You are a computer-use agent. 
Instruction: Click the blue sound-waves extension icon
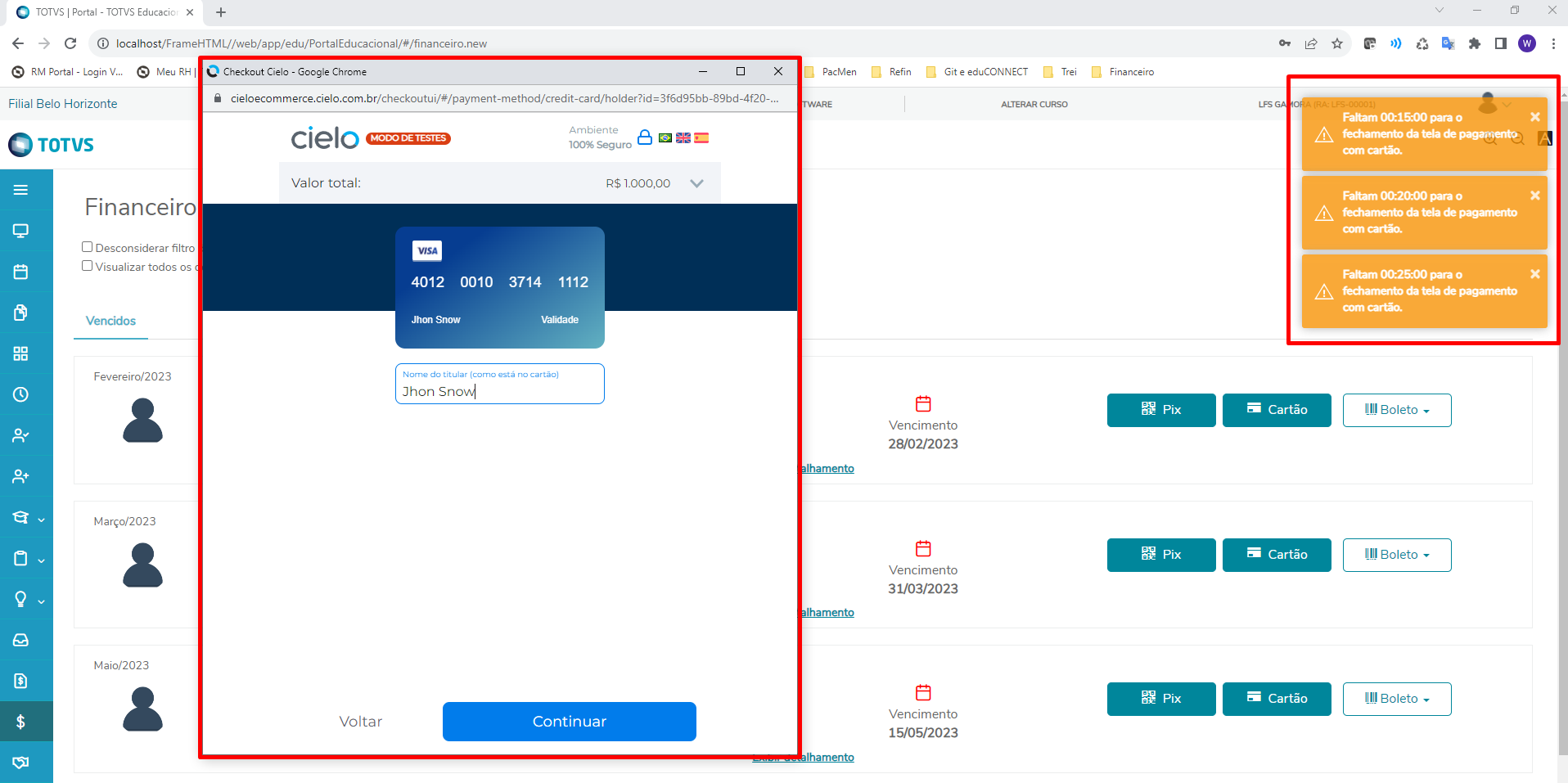click(1396, 43)
